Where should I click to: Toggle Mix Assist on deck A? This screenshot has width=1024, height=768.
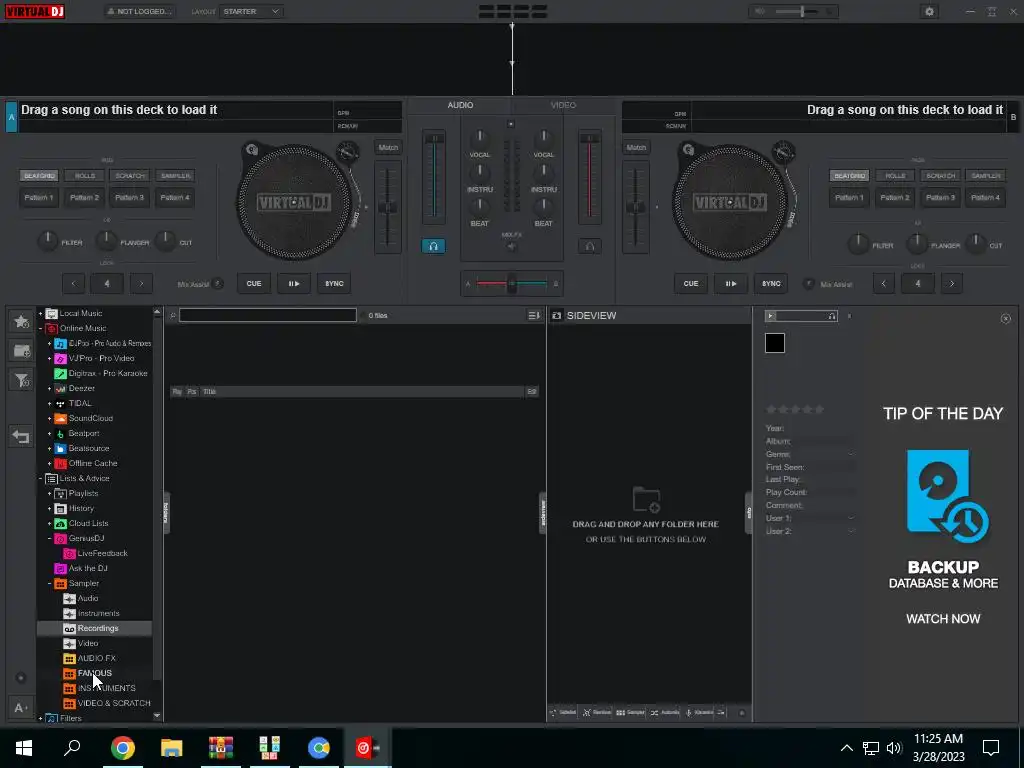(218, 283)
